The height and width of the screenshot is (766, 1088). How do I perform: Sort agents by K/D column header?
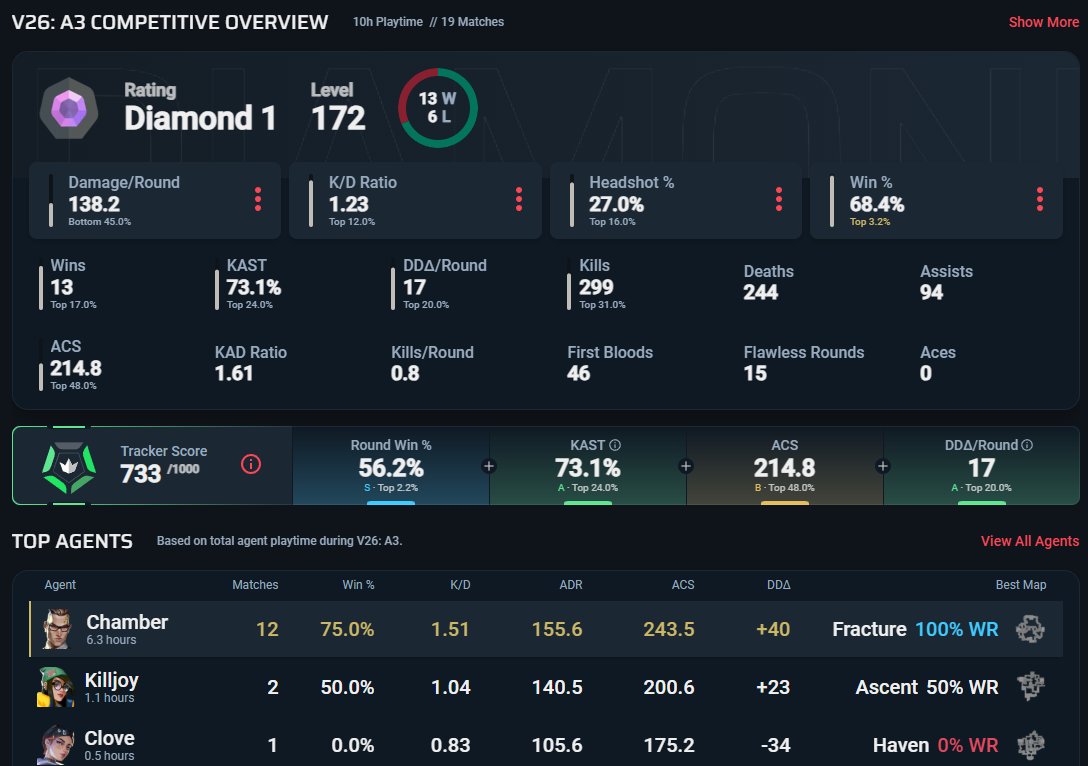click(x=460, y=585)
